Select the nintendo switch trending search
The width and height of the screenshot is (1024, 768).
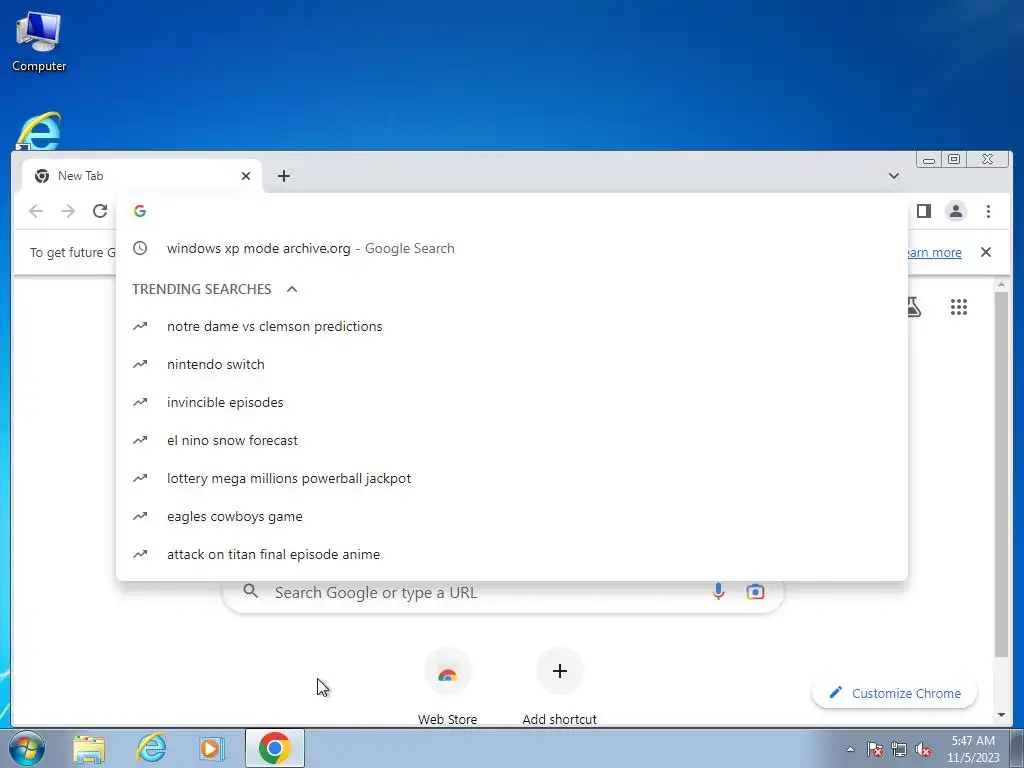511,364
